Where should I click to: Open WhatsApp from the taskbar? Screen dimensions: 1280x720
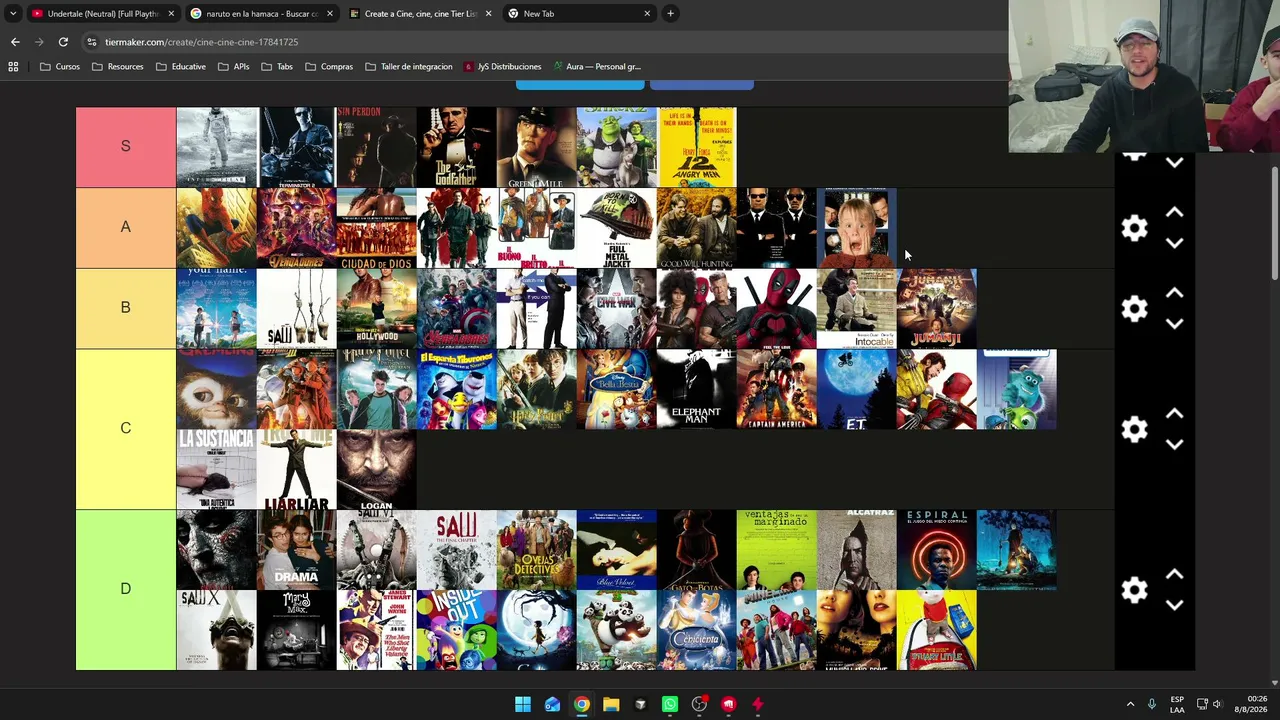point(670,704)
